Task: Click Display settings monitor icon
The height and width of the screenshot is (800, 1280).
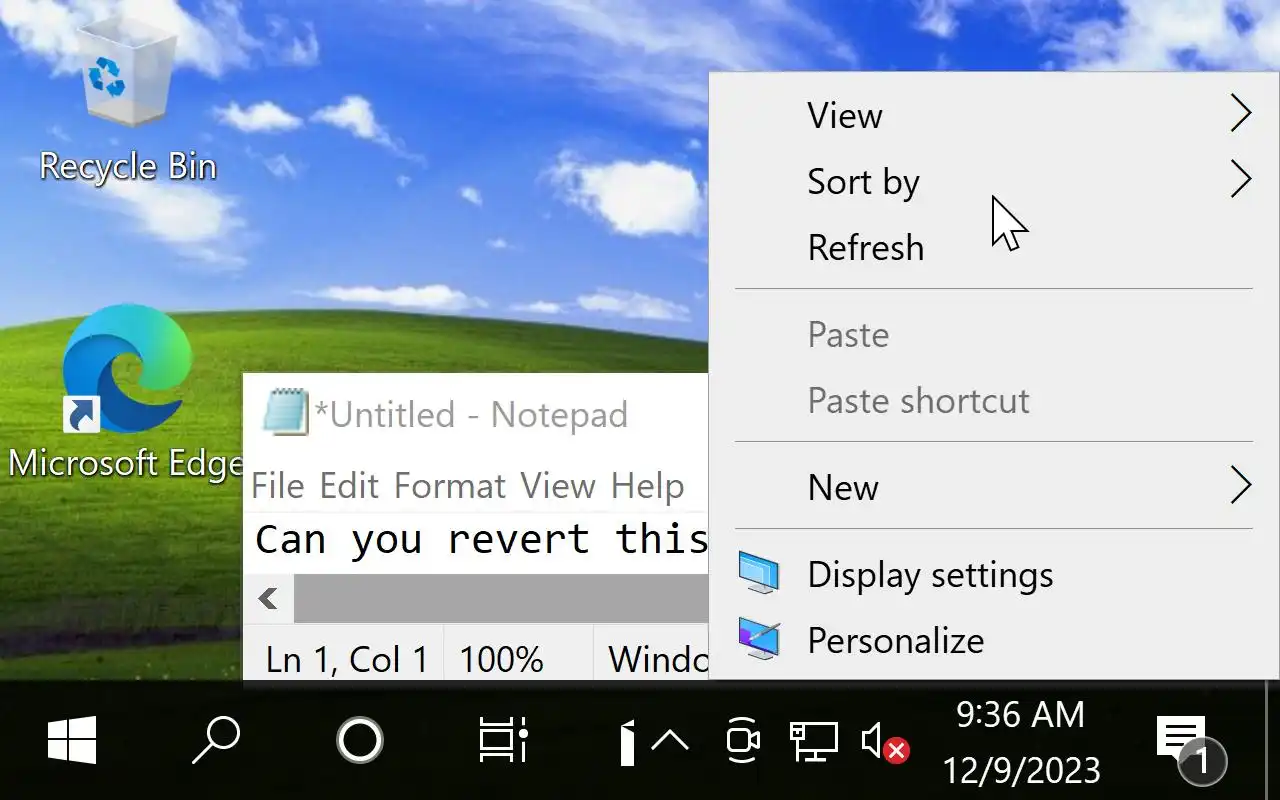Action: [759, 574]
